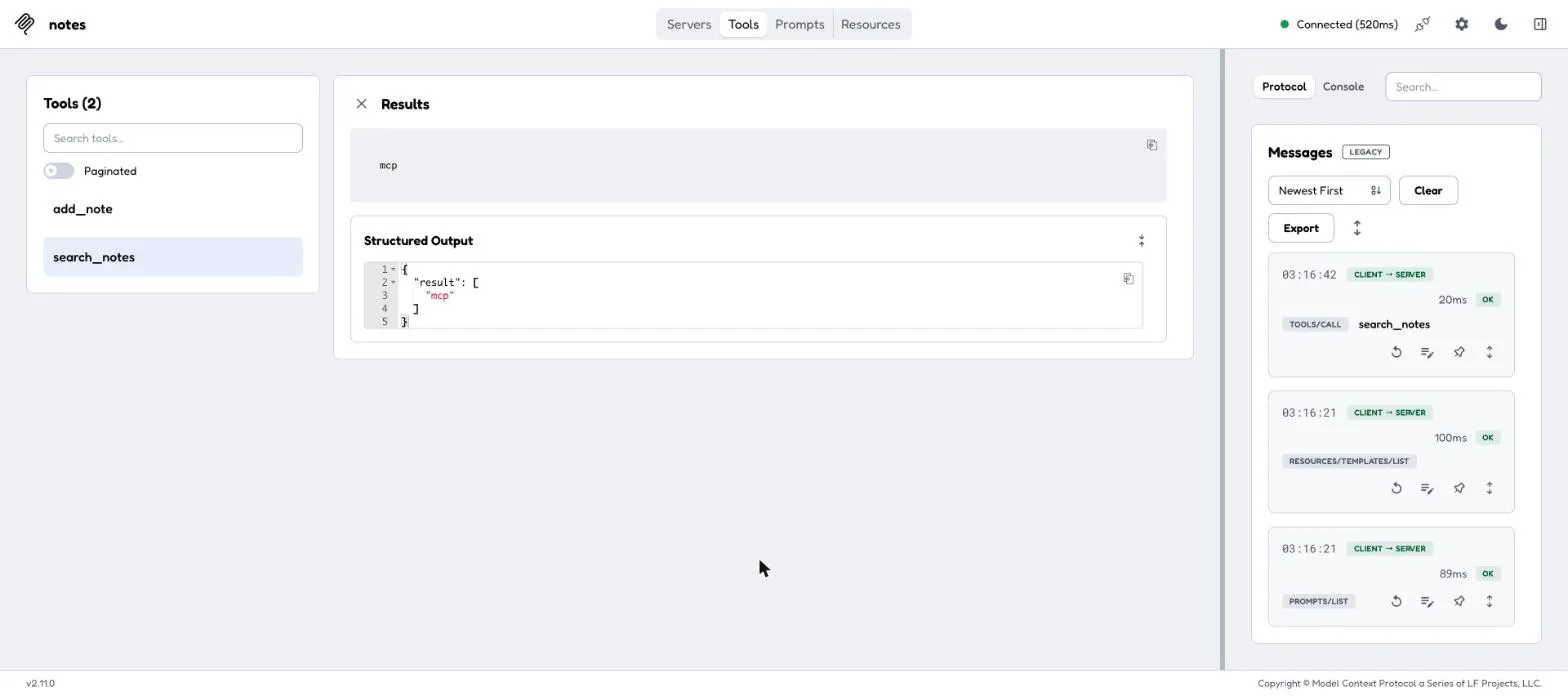The width and height of the screenshot is (1568, 696).
Task: Pin the search_notes tools/call message
Action: click(x=1459, y=352)
